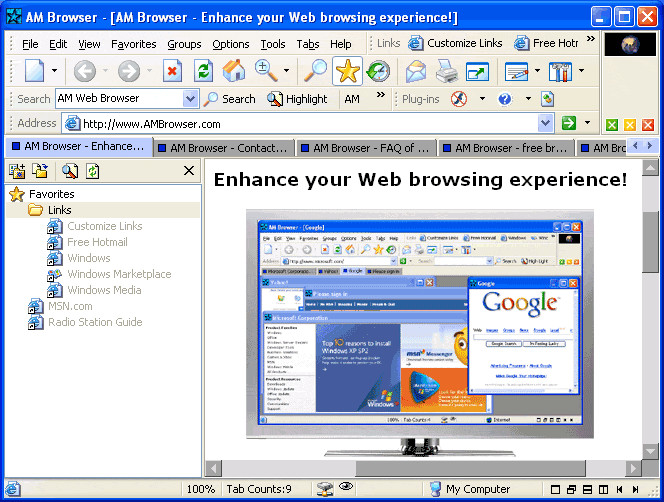Close the Favorites sidebar panel
664x502 pixels.
tap(189, 171)
